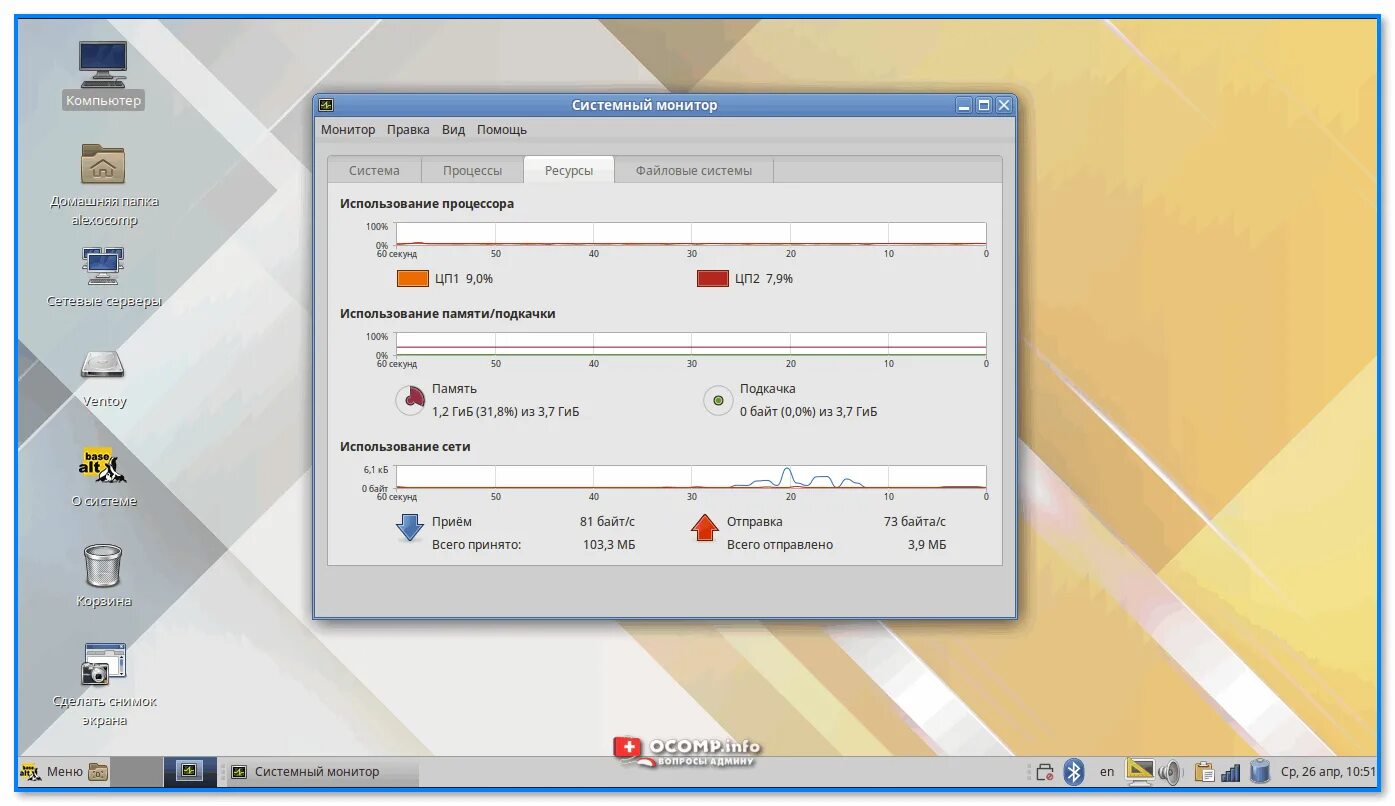Click the 'Всего принято:' label

point(477,545)
